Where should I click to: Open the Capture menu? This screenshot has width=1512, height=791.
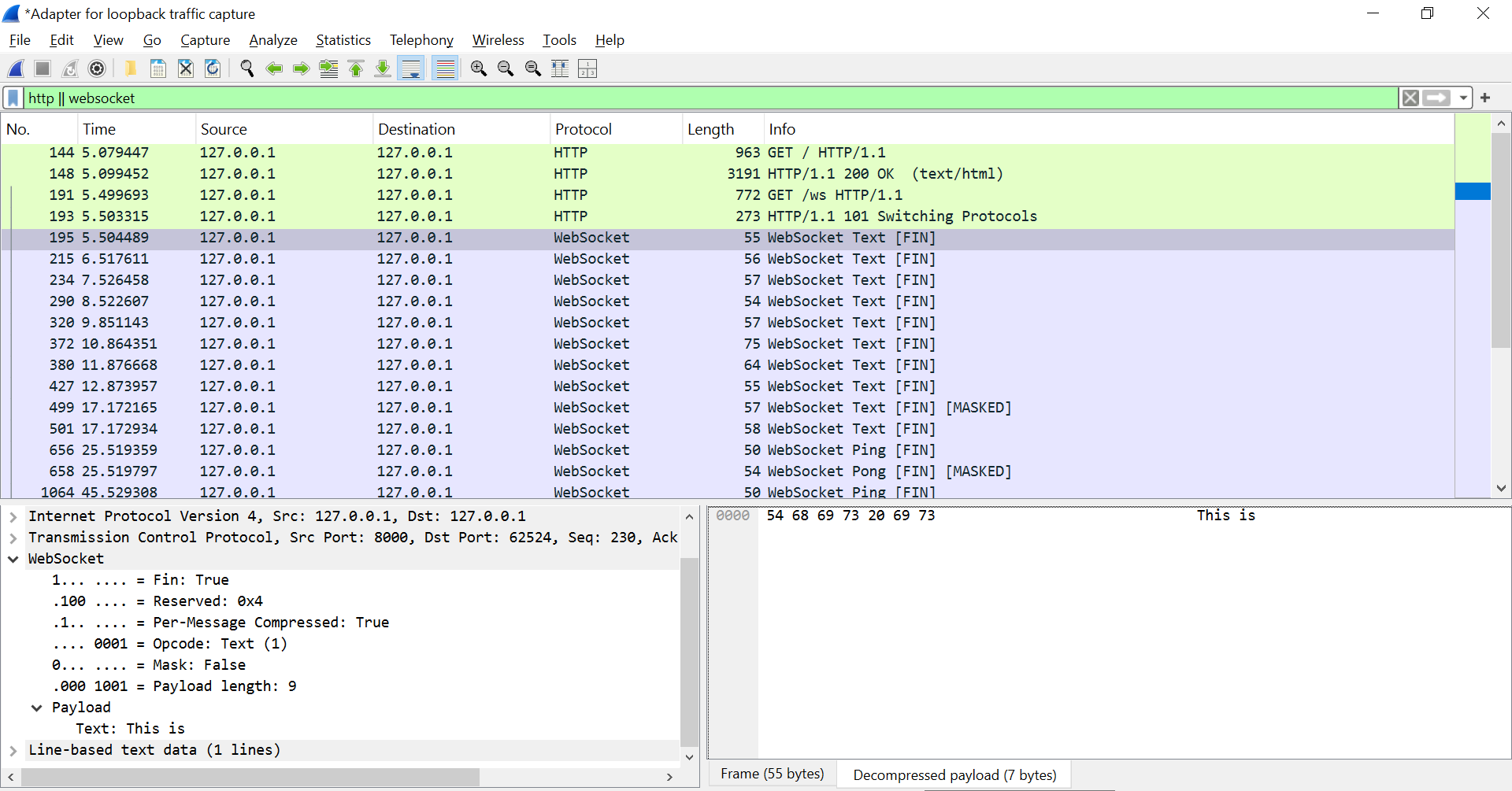(205, 40)
